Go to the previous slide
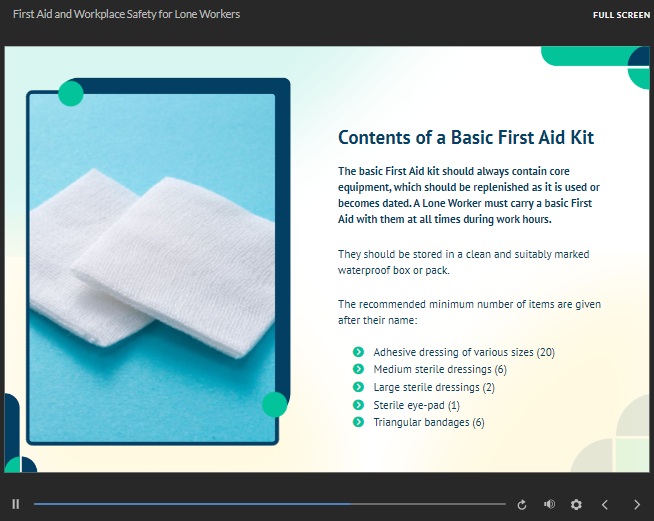 [604, 505]
